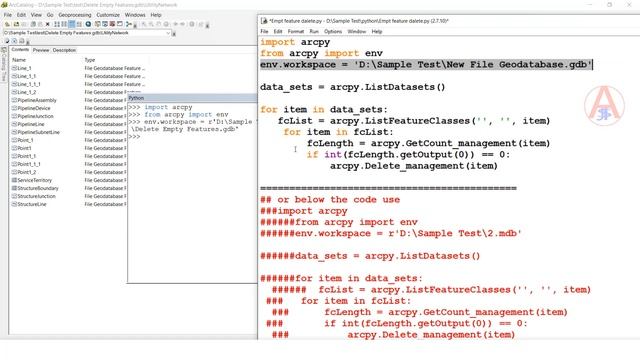The width and height of the screenshot is (640, 360).
Task: Open ArcCatalog Edit menu
Action: tap(21, 15)
